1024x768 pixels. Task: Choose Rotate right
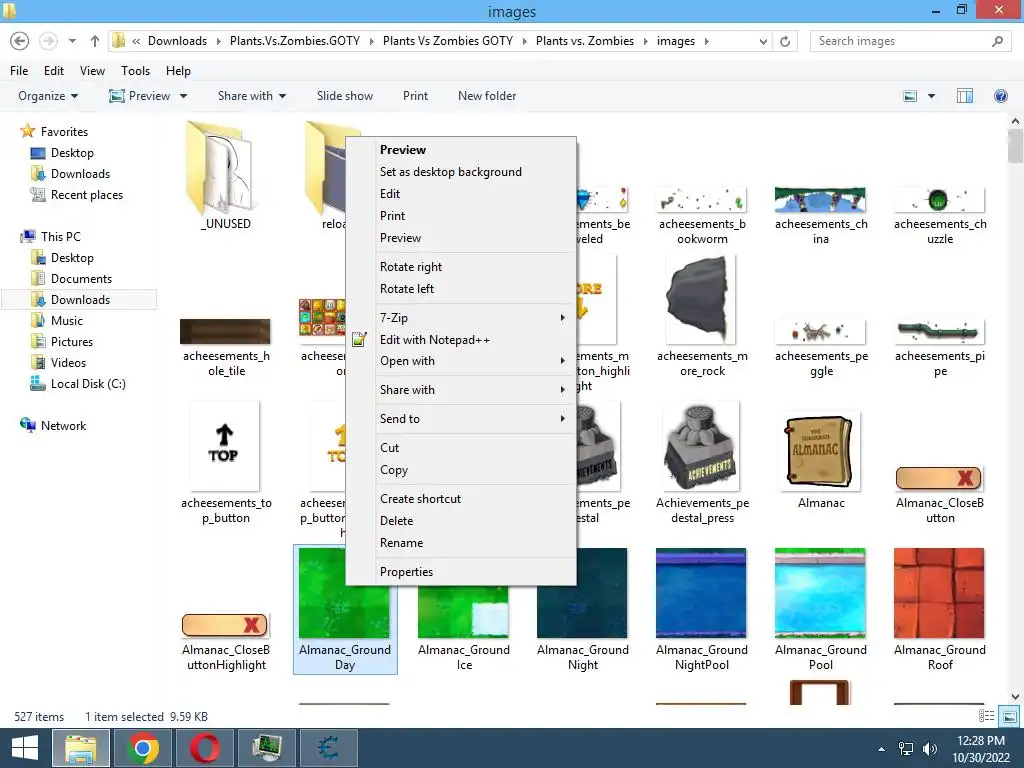(411, 266)
